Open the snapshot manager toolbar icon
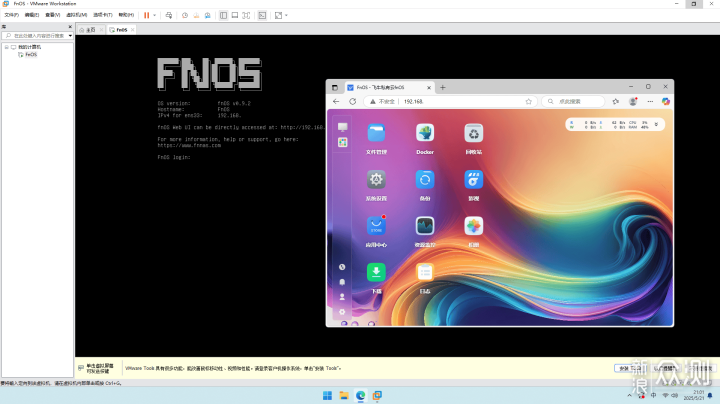Image resolution: width=720 pixels, height=404 pixels. click(x=208, y=15)
